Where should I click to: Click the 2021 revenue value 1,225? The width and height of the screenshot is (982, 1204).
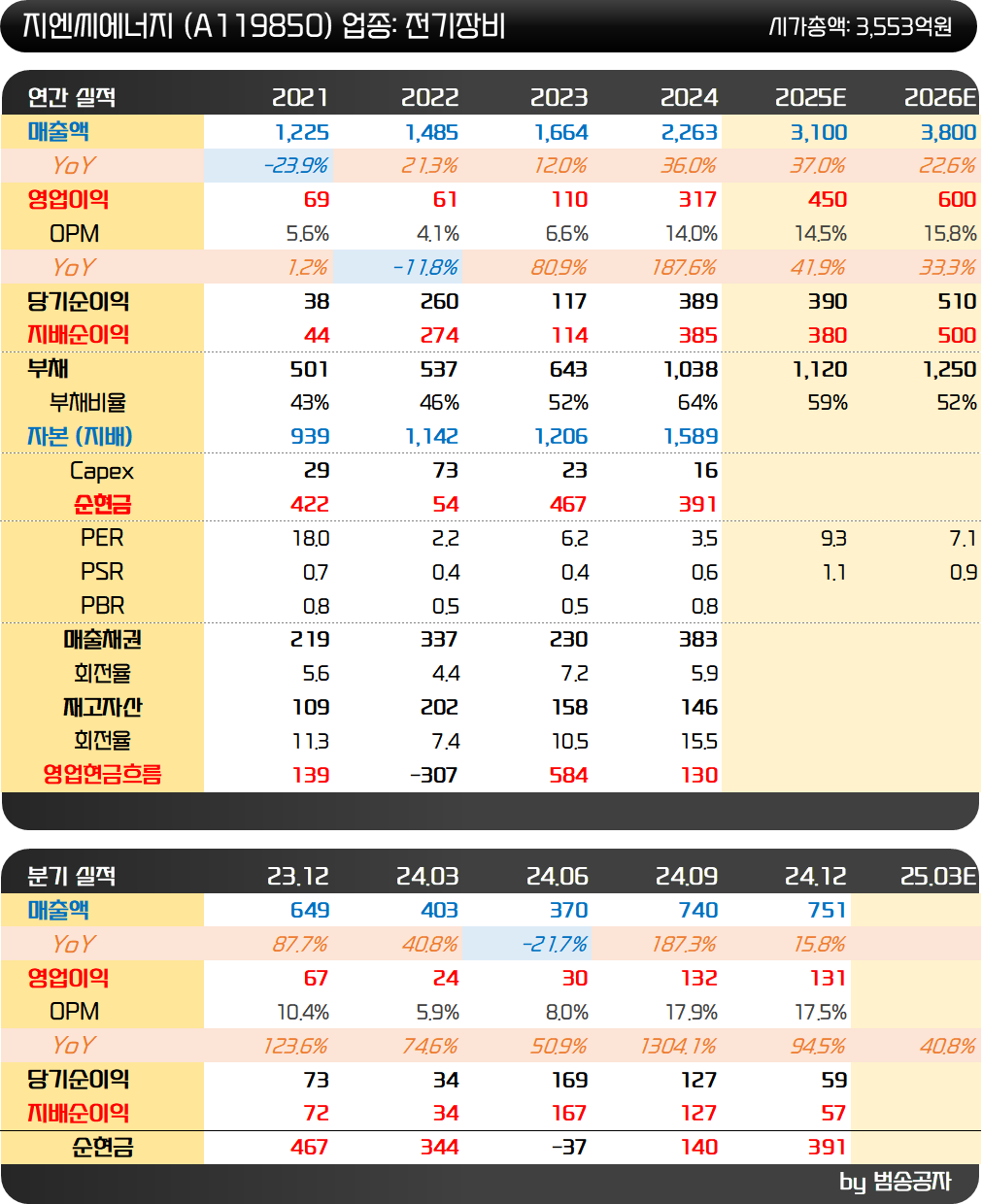coord(302,132)
